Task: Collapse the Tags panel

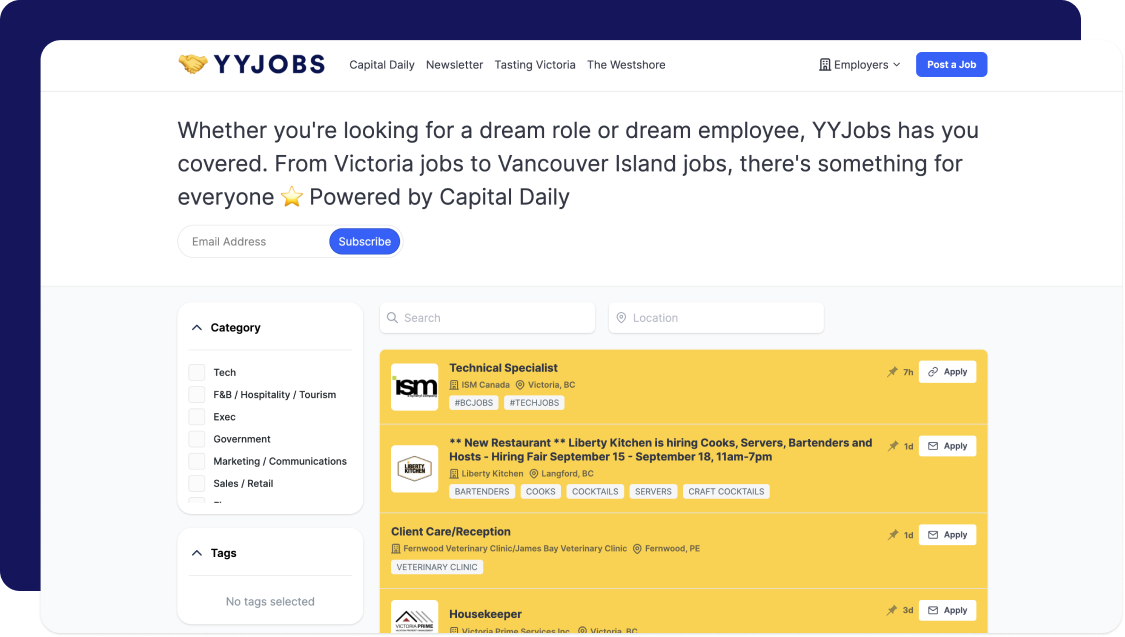Action: tap(196, 553)
